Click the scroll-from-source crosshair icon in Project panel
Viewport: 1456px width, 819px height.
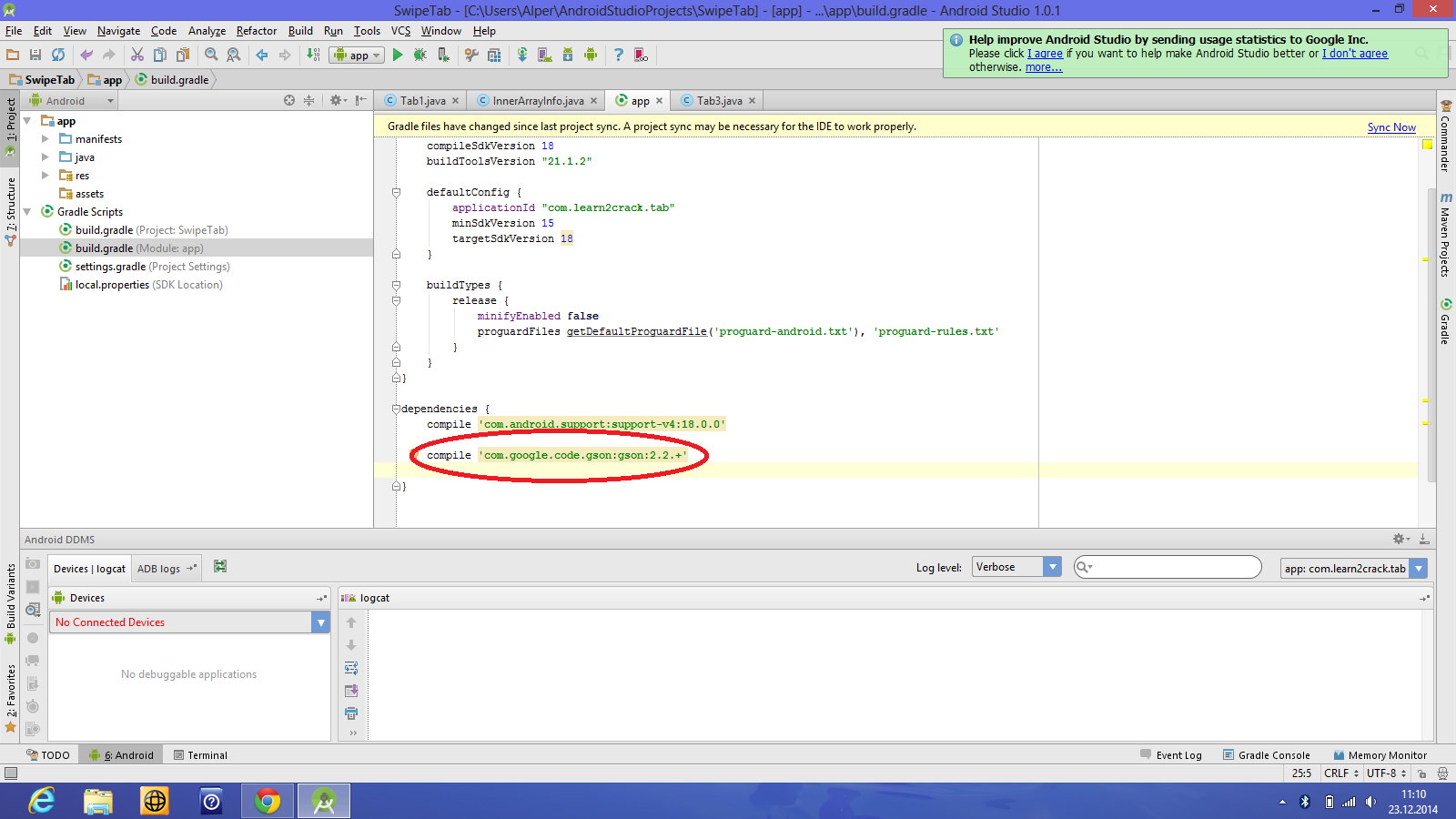pyautogui.click(x=289, y=100)
